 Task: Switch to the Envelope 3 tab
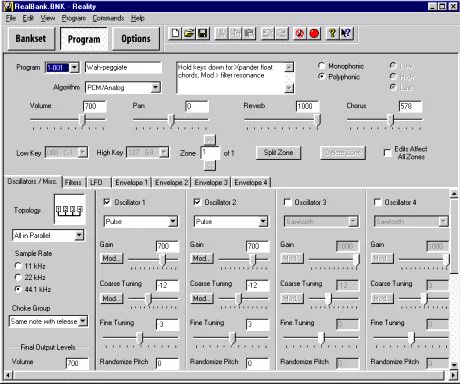coord(211,182)
